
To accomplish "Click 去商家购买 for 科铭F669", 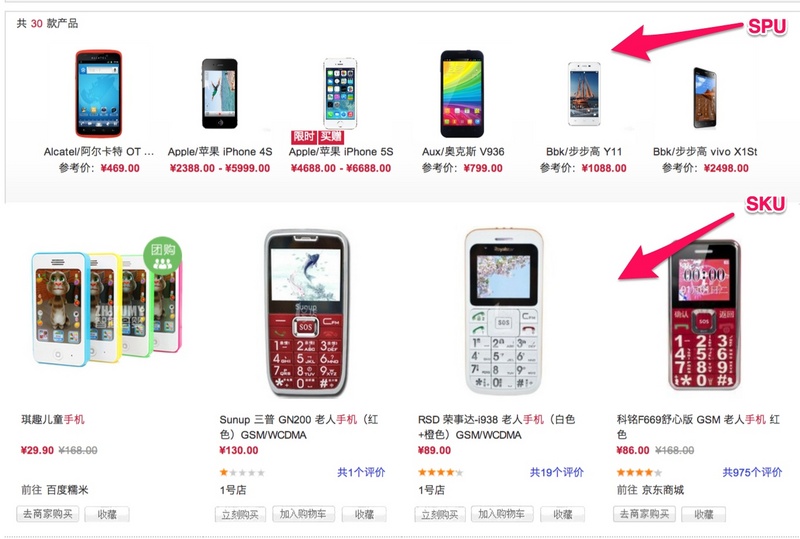I will pyautogui.click(x=644, y=514).
